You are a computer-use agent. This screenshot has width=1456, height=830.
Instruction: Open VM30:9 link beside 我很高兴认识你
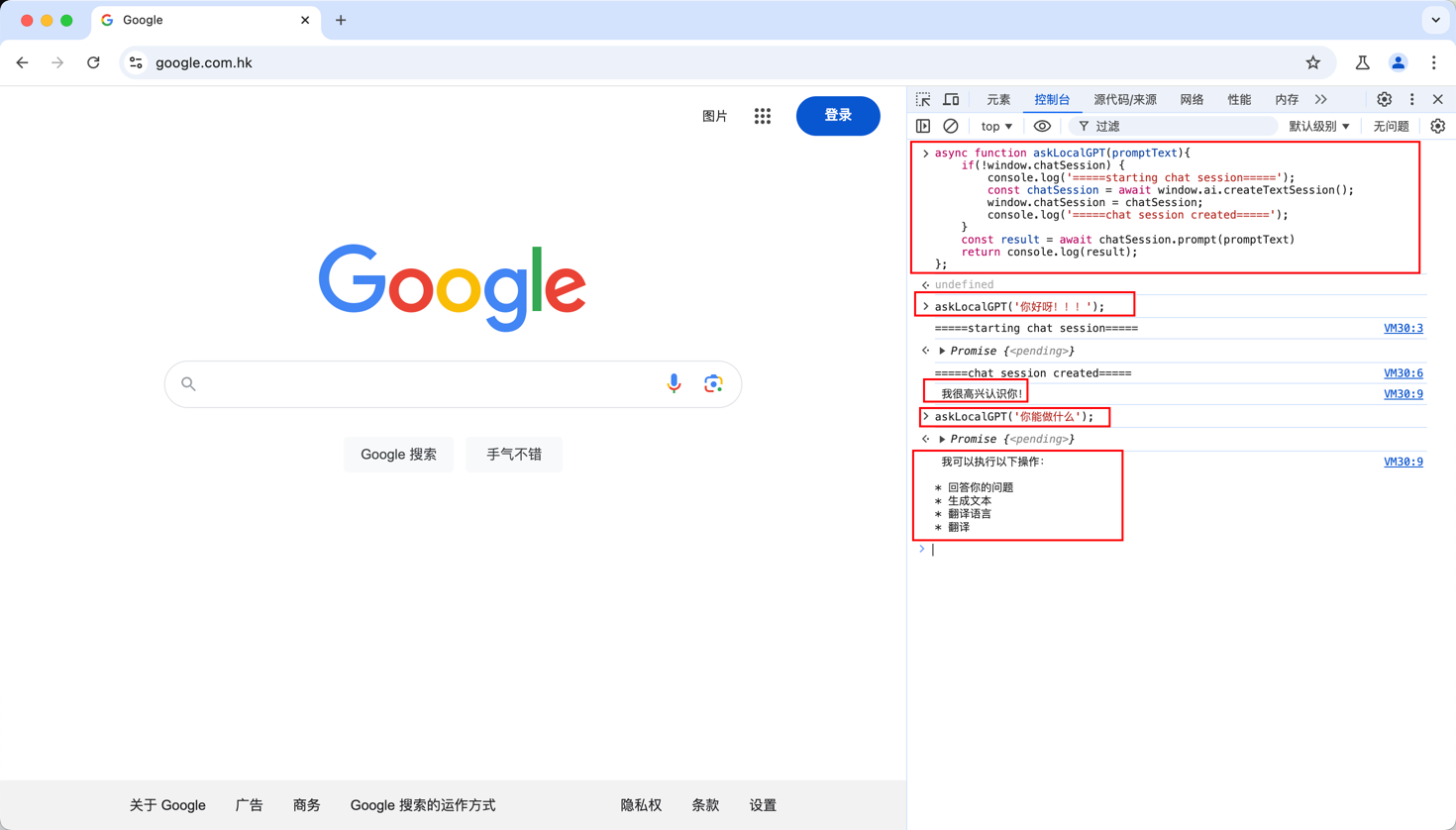click(1404, 394)
